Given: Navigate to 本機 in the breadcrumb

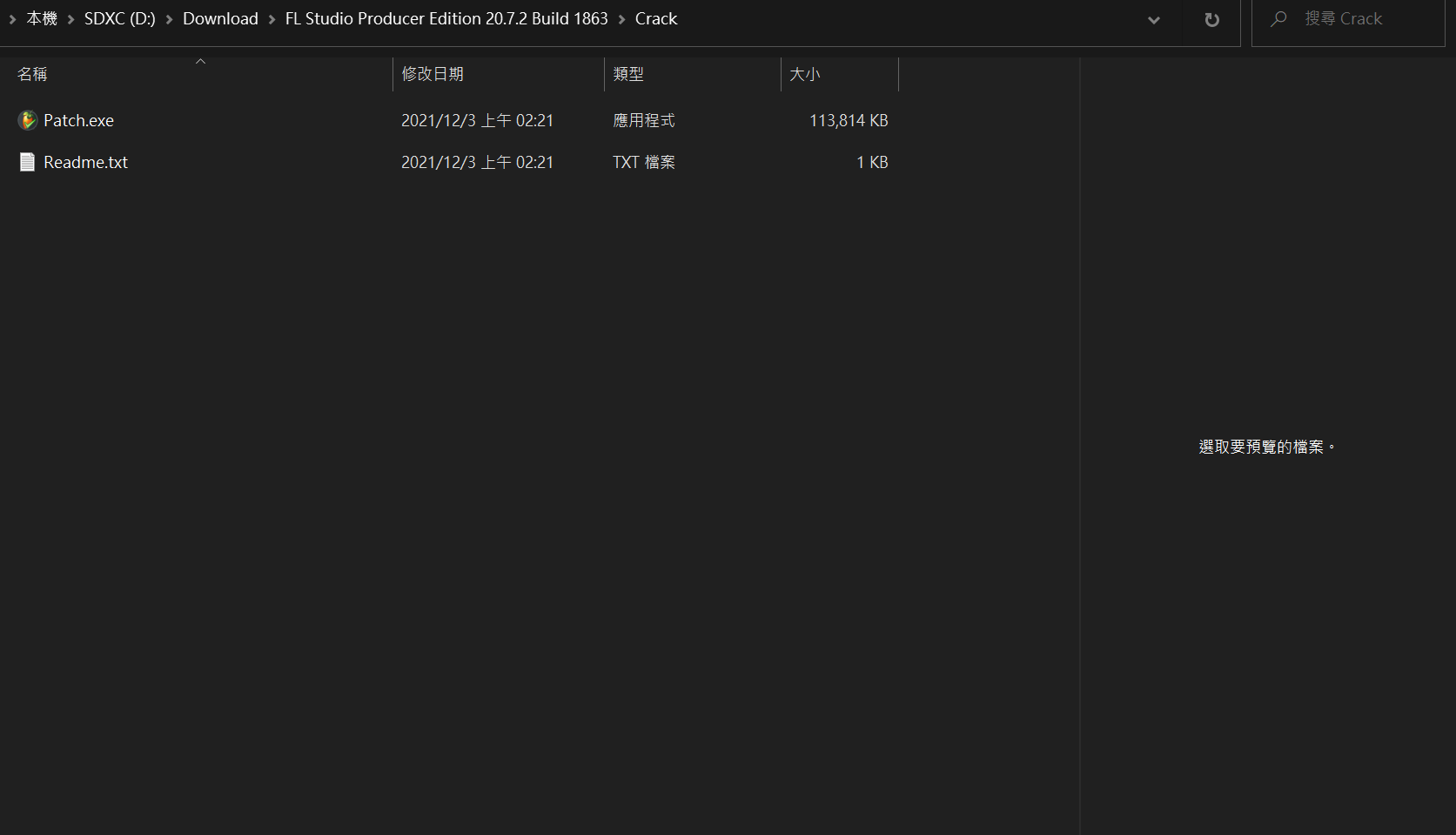Looking at the screenshot, I should 42,19.
